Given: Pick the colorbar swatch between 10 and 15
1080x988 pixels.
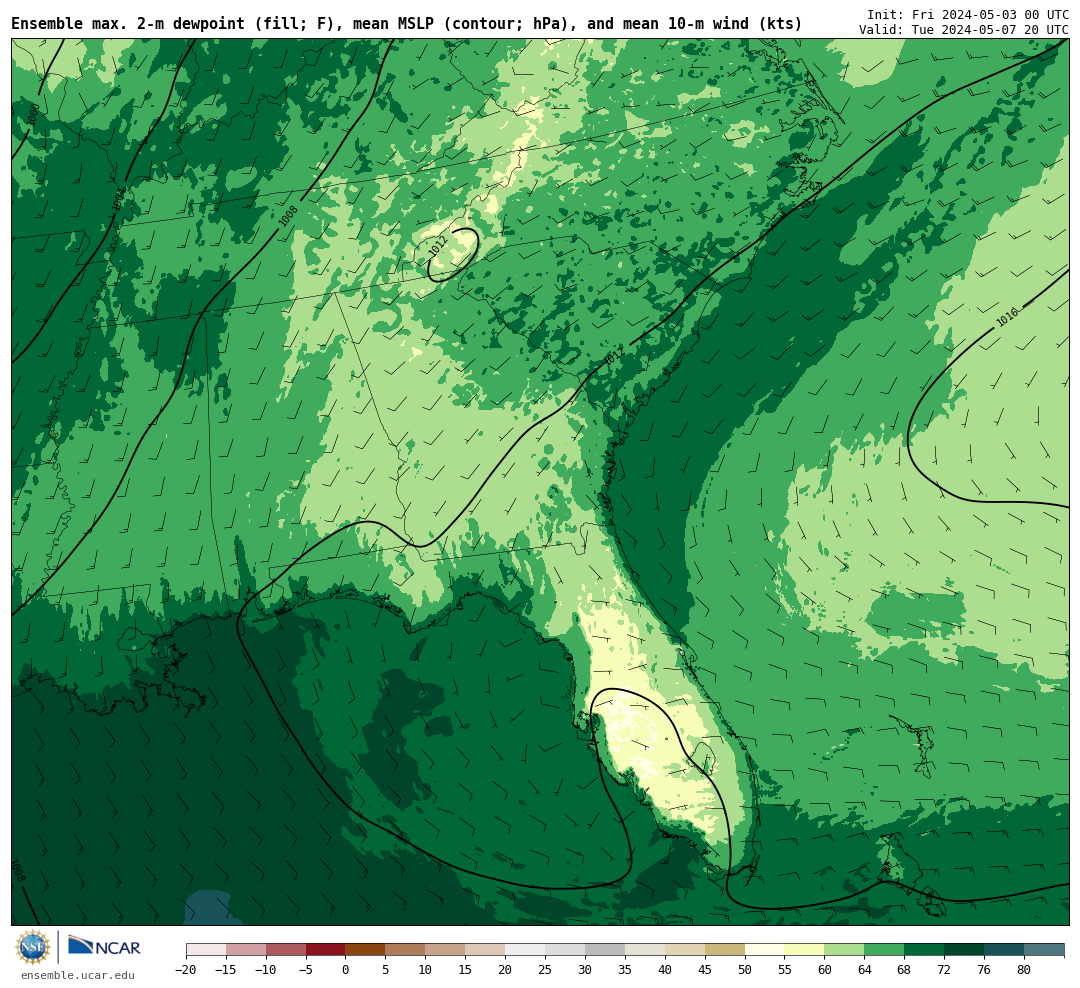Looking at the screenshot, I should (x=446, y=950).
